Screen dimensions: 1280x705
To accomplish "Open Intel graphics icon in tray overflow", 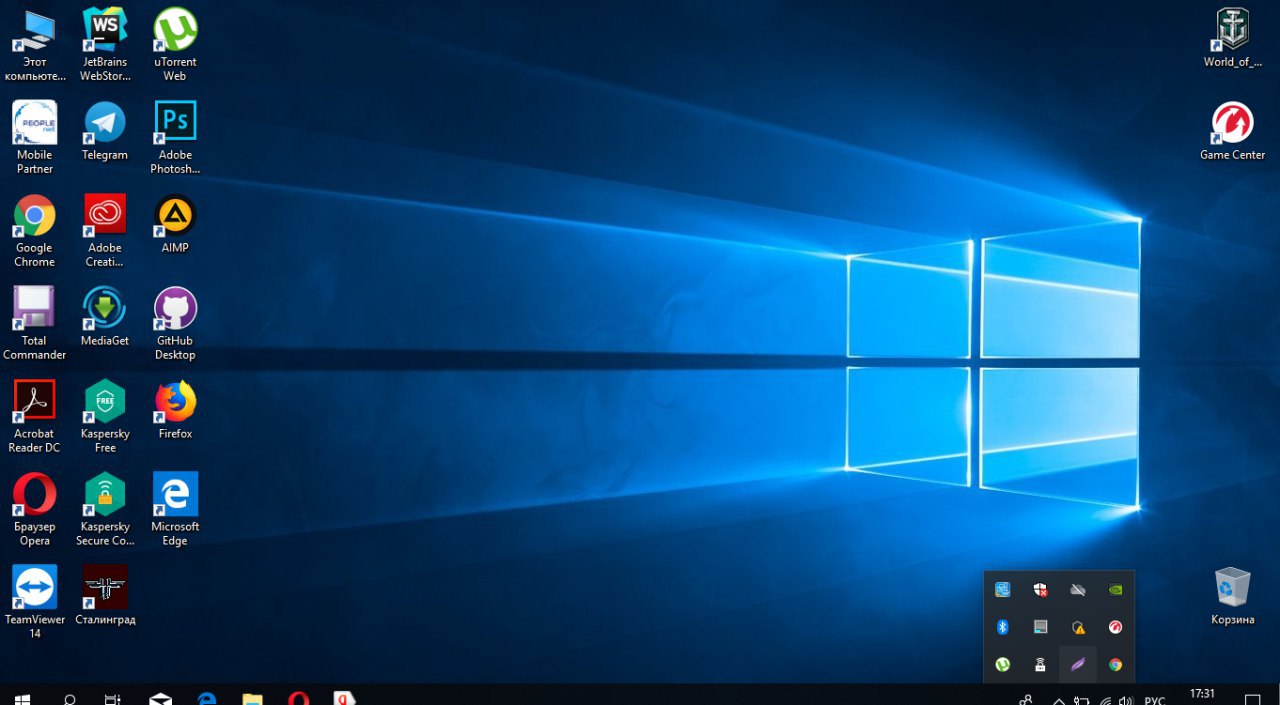I will pyautogui.click(x=1002, y=590).
